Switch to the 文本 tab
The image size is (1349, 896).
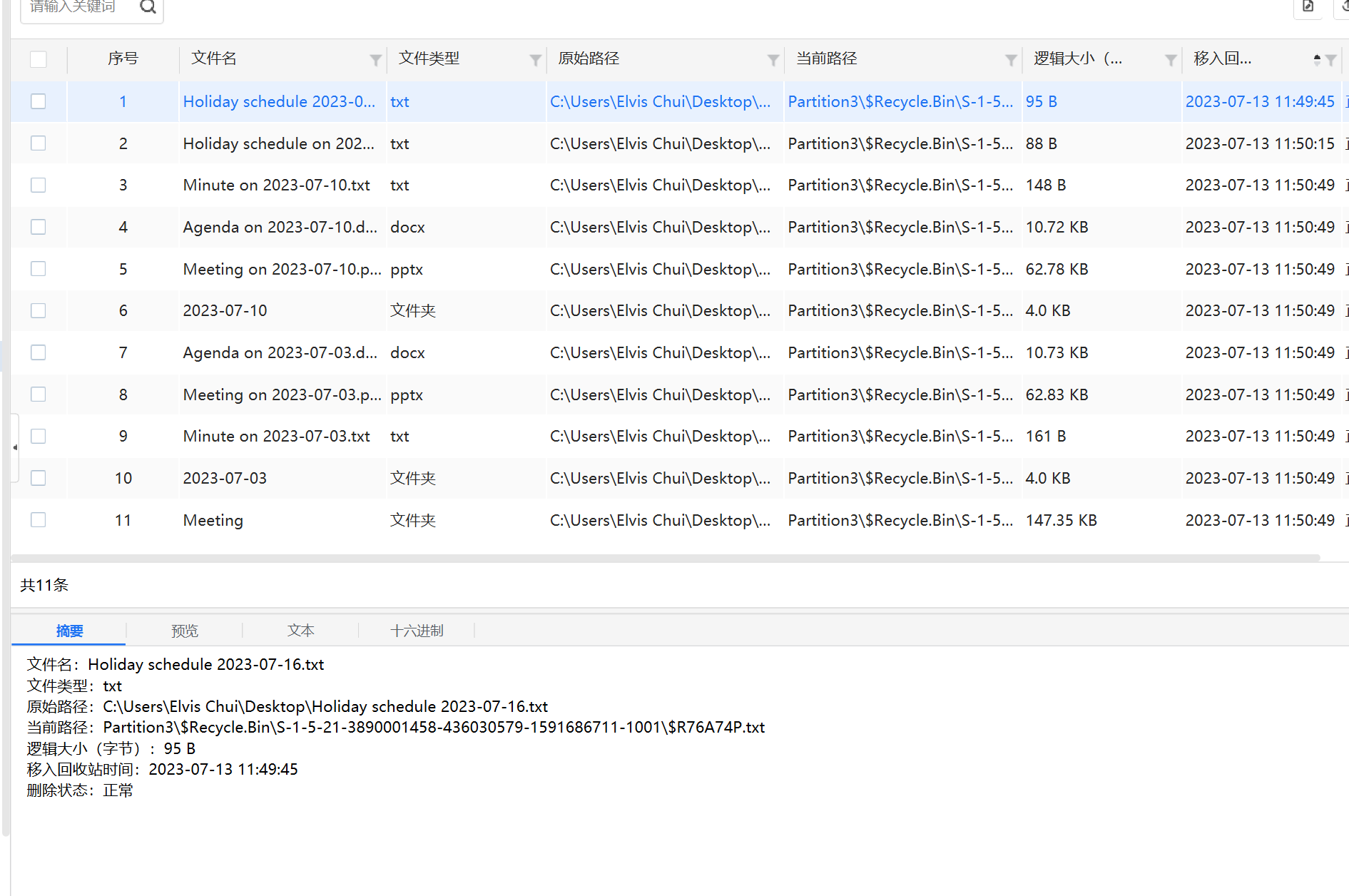point(300,631)
